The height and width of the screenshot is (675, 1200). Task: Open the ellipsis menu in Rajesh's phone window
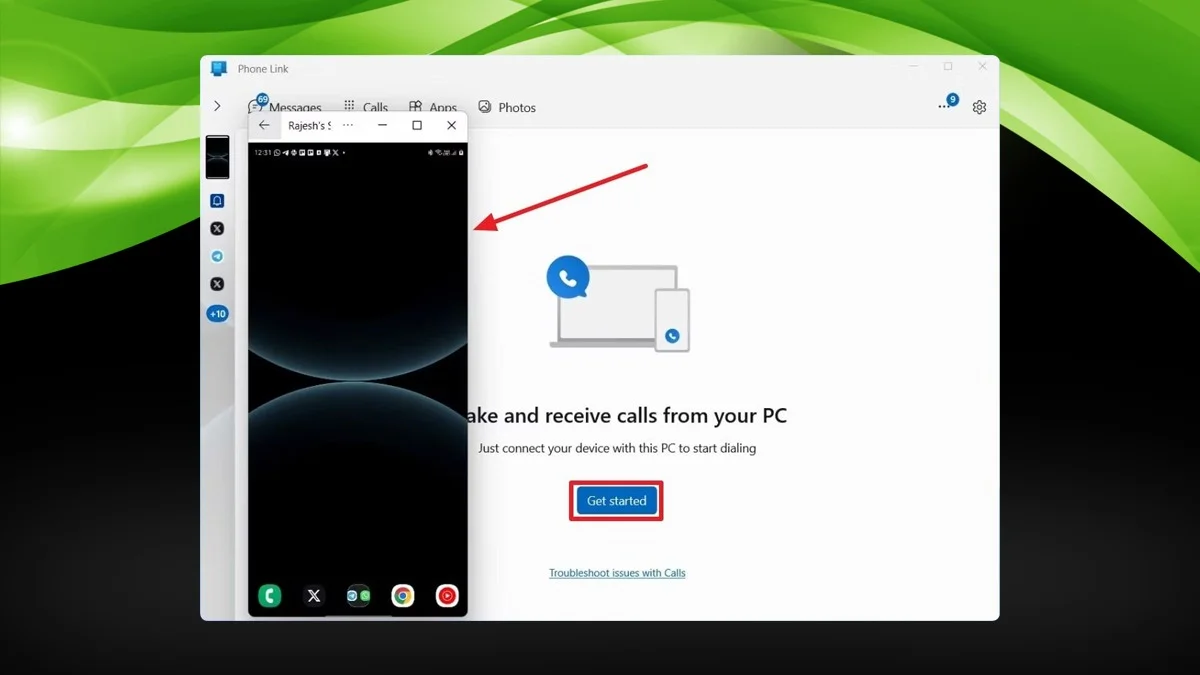347,125
